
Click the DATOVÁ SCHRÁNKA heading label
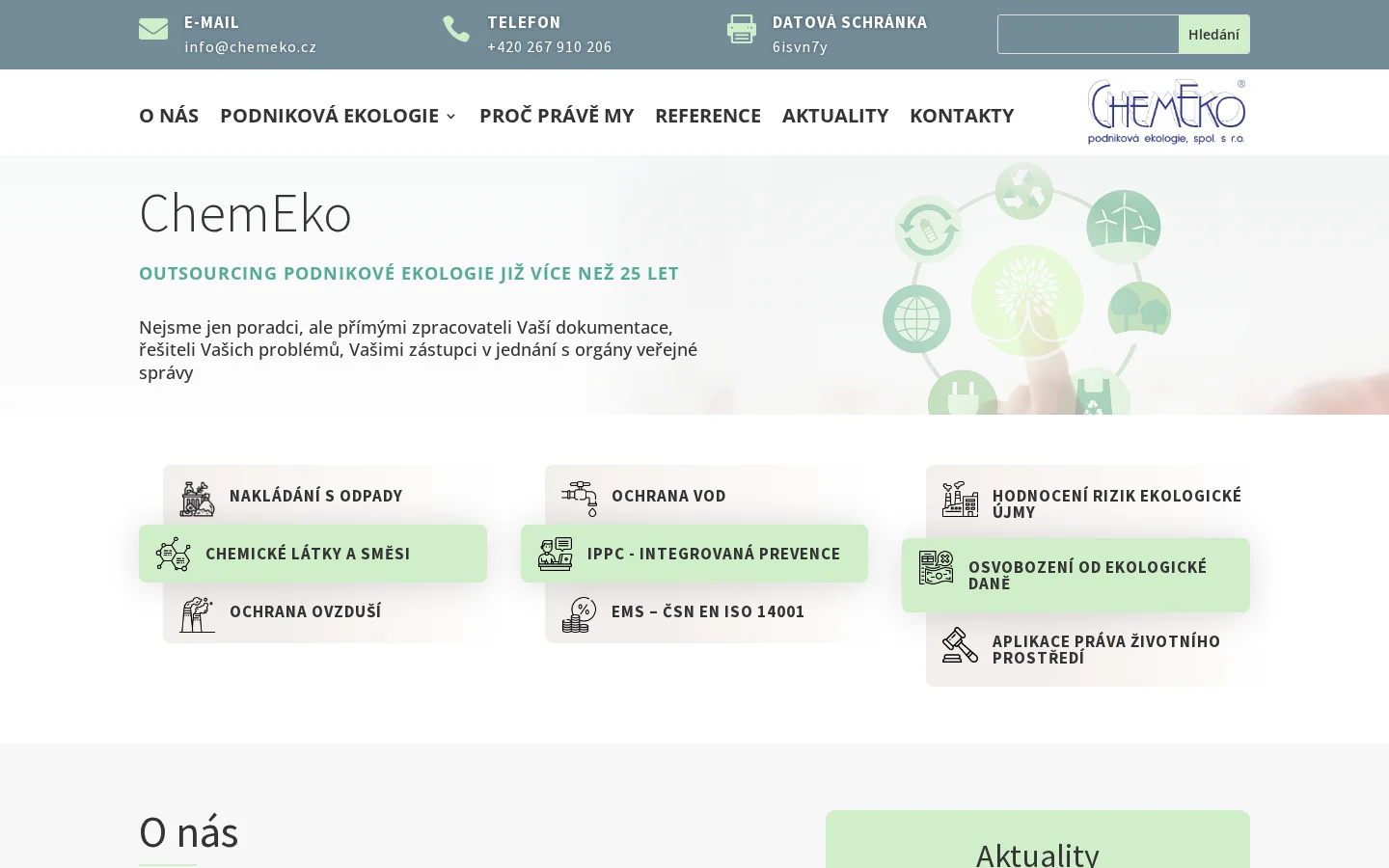850,22
